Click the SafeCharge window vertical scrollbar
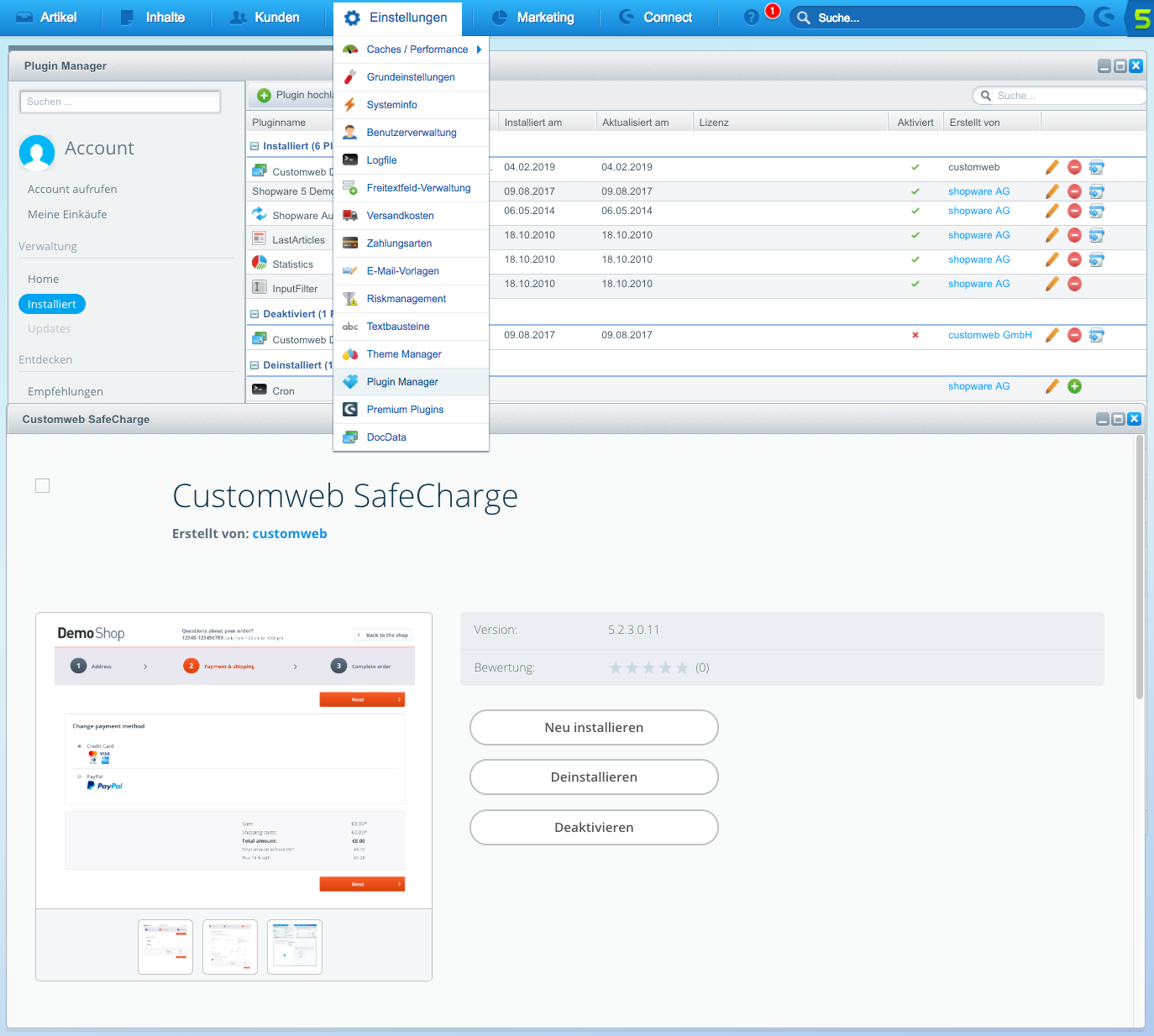Viewport: 1154px width, 1036px height. [1140, 568]
